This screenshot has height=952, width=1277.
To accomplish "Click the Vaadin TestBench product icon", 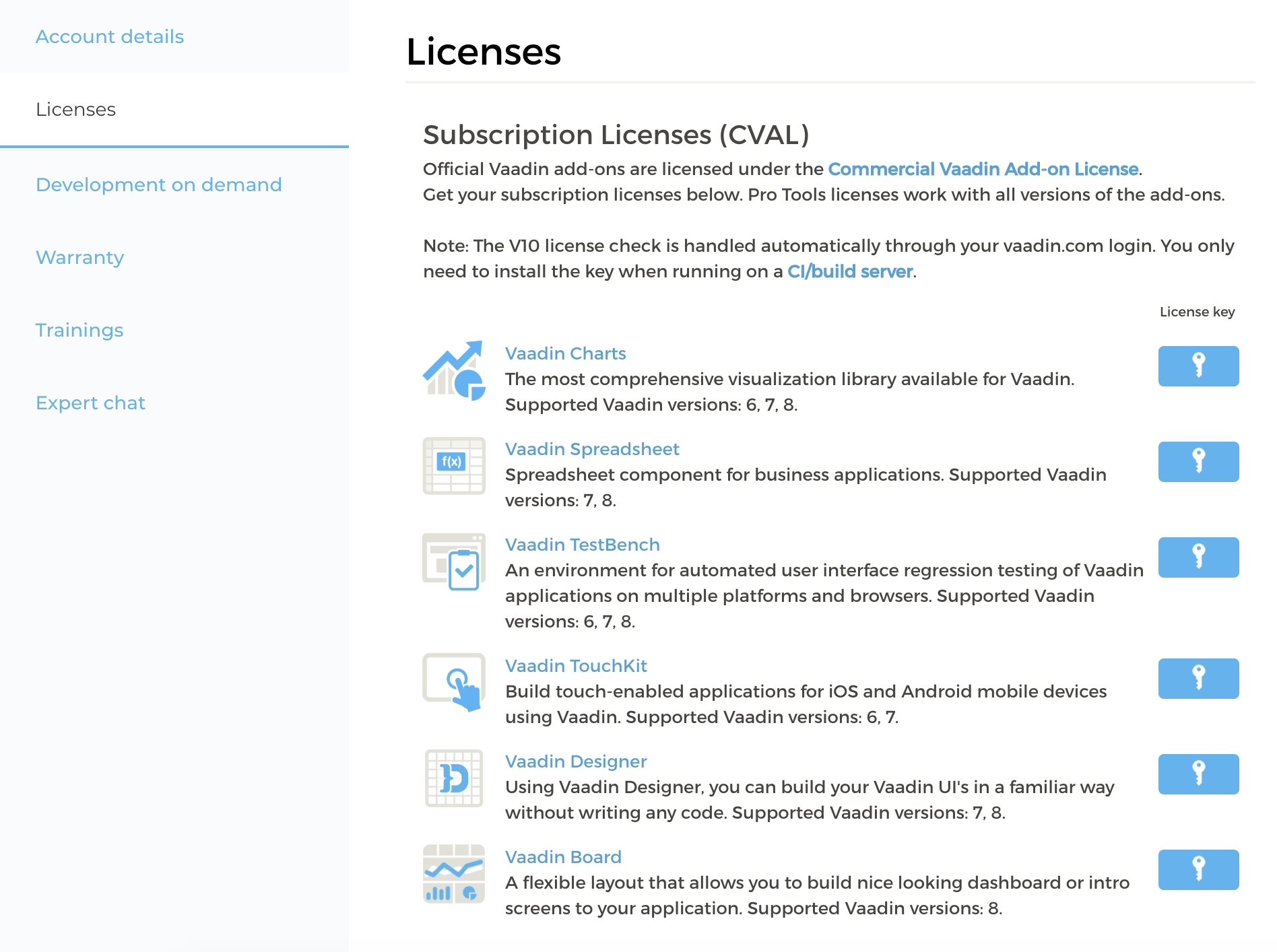I will 454,562.
